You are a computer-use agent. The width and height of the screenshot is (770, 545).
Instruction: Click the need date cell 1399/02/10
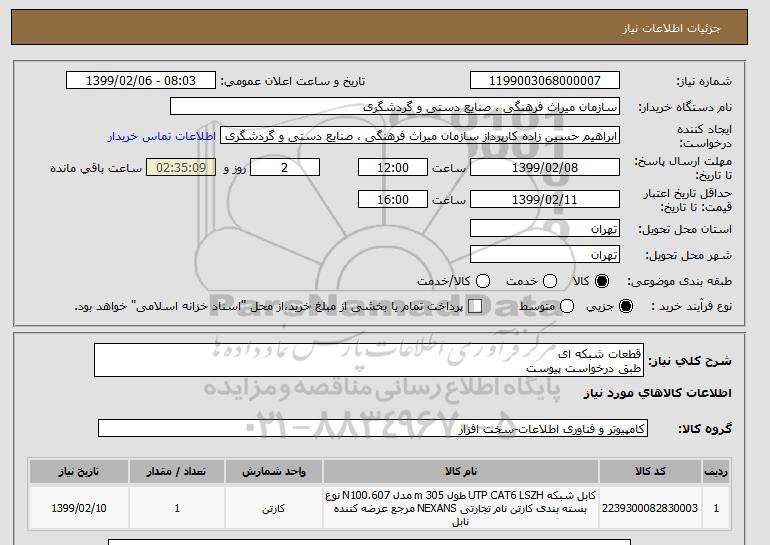point(79,508)
